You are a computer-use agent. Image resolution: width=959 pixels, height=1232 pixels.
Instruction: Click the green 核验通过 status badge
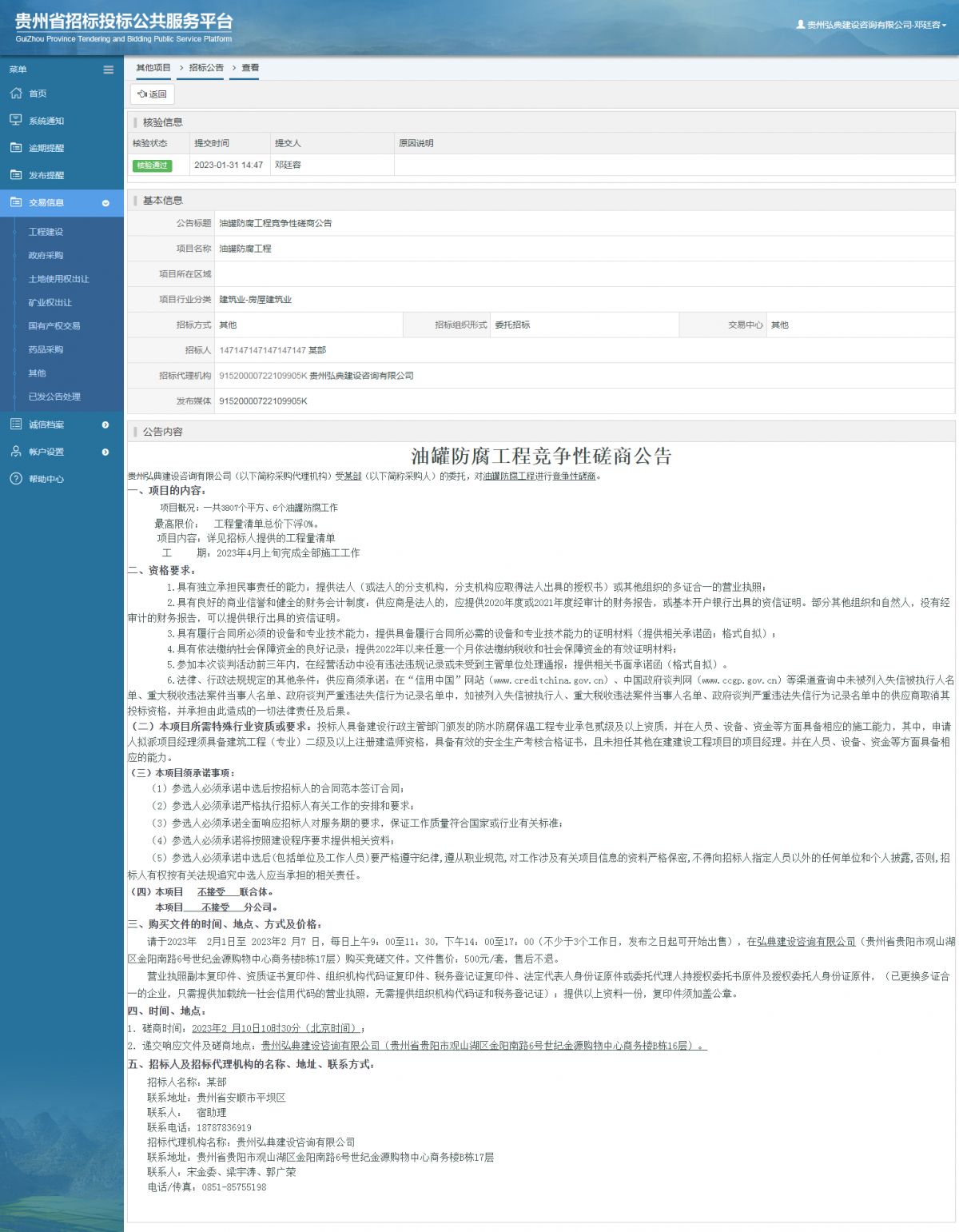pos(153,165)
